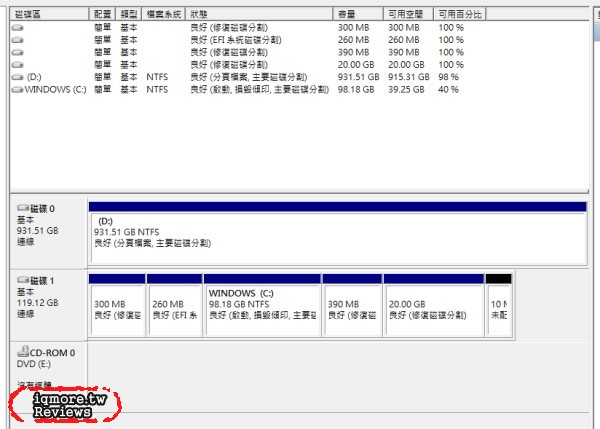Click the 'WINDOWS (C:)' name in the volume list

tap(55, 90)
